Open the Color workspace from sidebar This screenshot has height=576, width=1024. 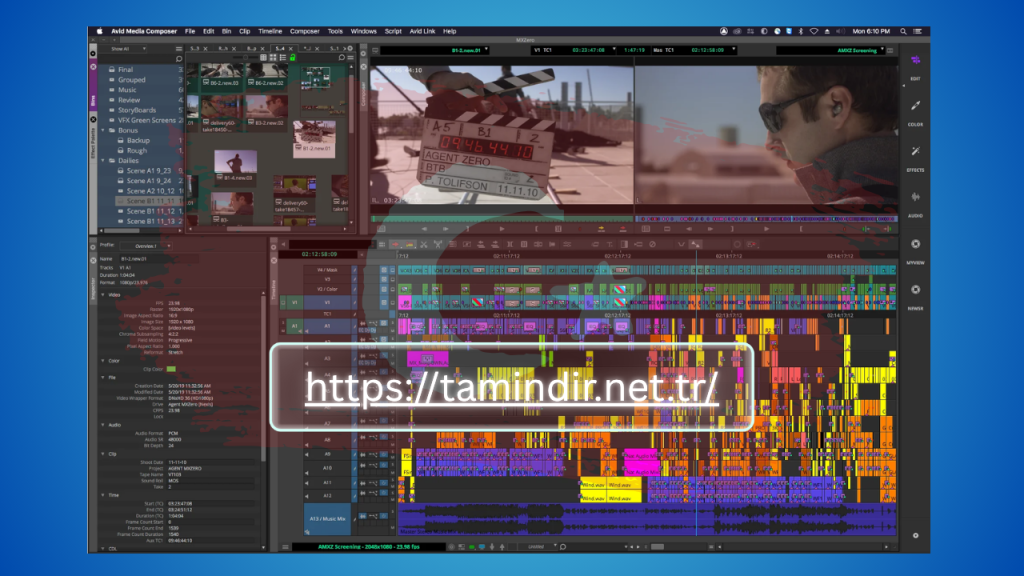(x=916, y=106)
